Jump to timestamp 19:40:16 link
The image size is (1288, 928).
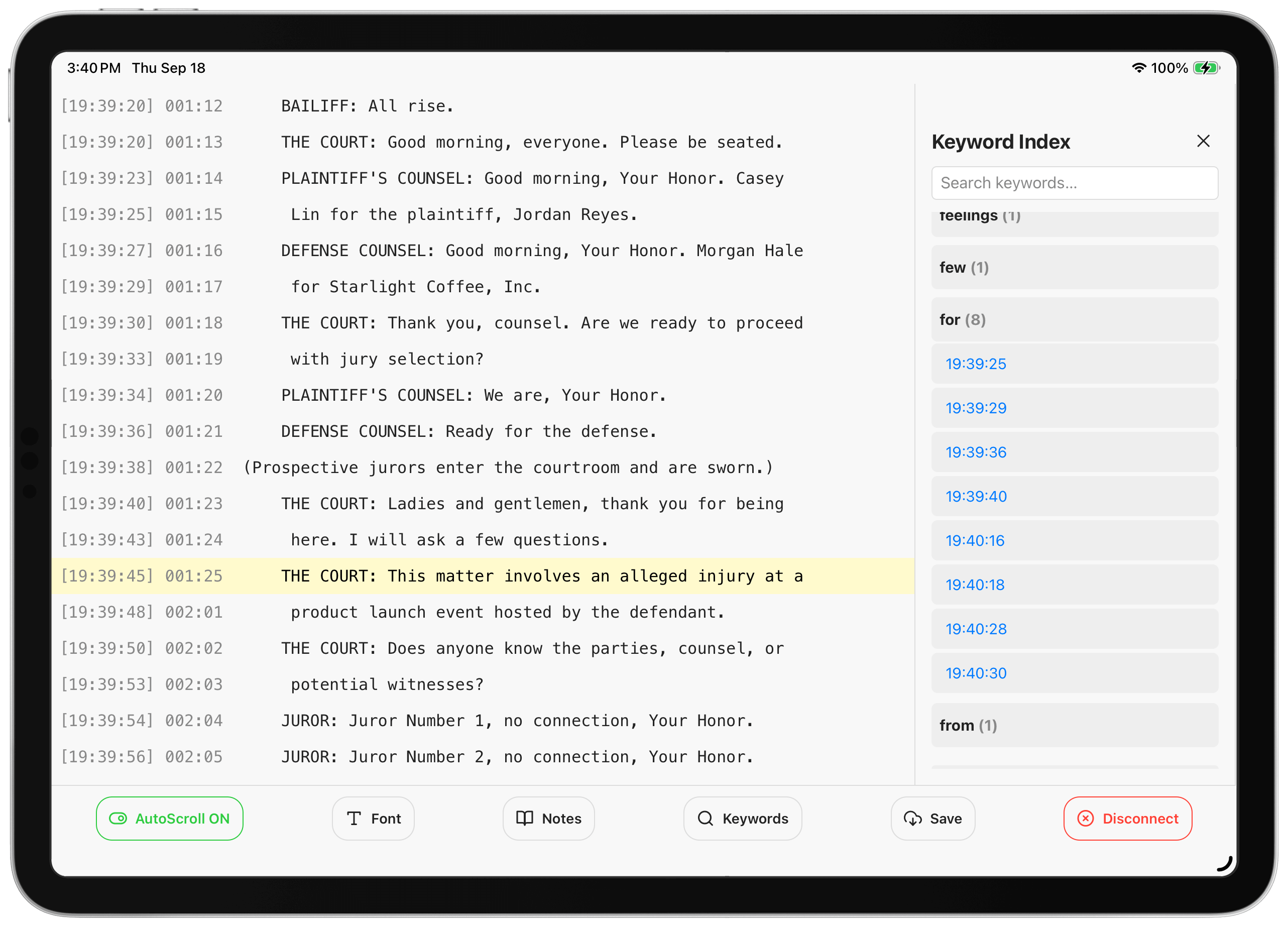(x=975, y=541)
